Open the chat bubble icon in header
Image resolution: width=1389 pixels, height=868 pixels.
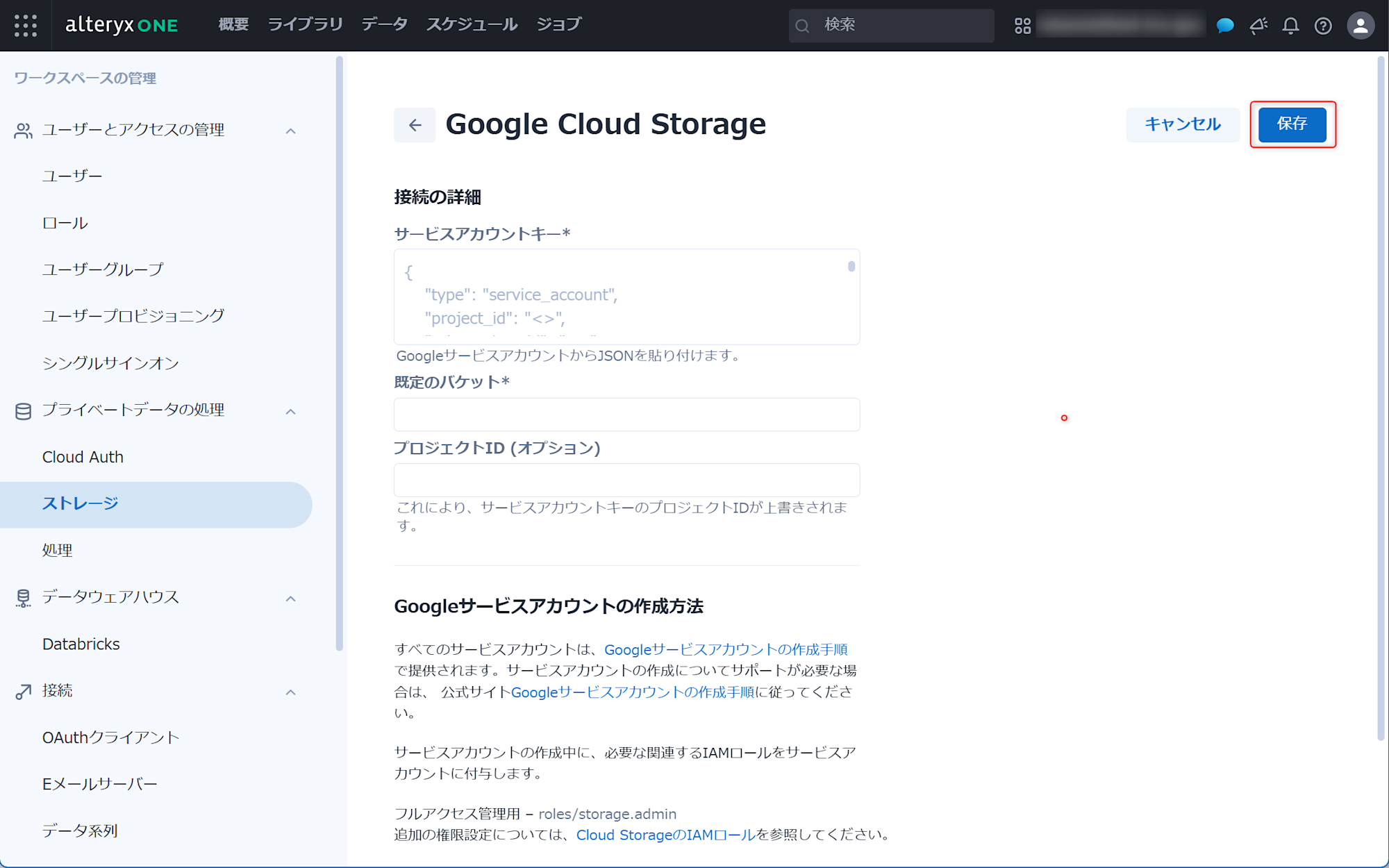1225,26
